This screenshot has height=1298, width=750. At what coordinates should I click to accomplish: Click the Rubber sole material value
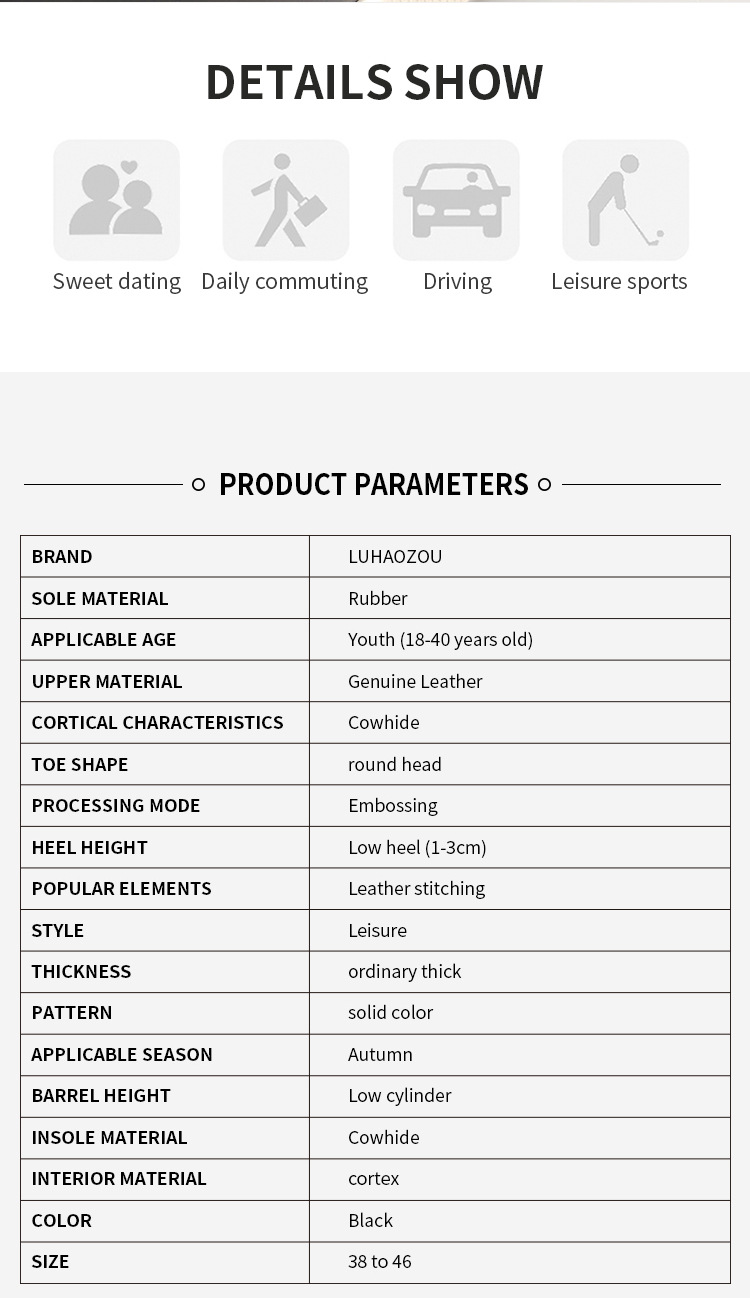coord(378,599)
